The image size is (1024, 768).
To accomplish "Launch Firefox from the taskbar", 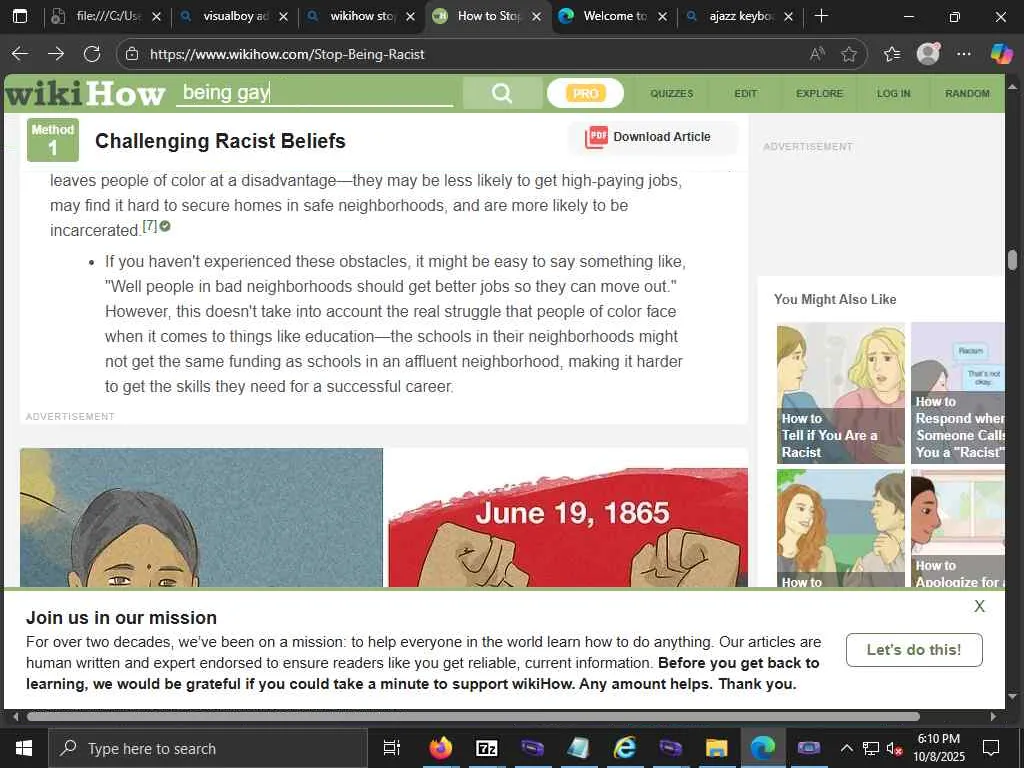I will point(441,748).
